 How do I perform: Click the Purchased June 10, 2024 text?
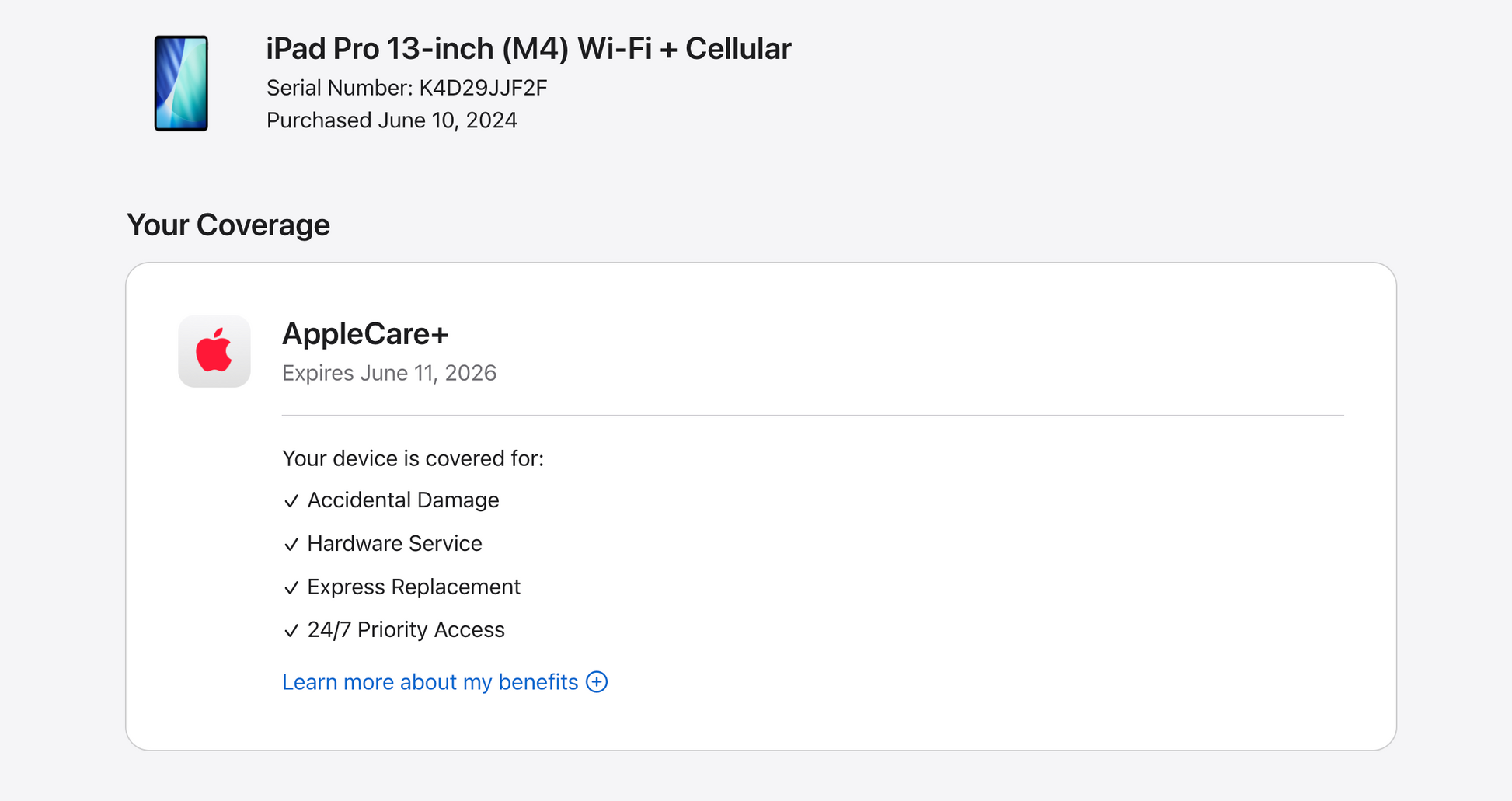click(392, 120)
